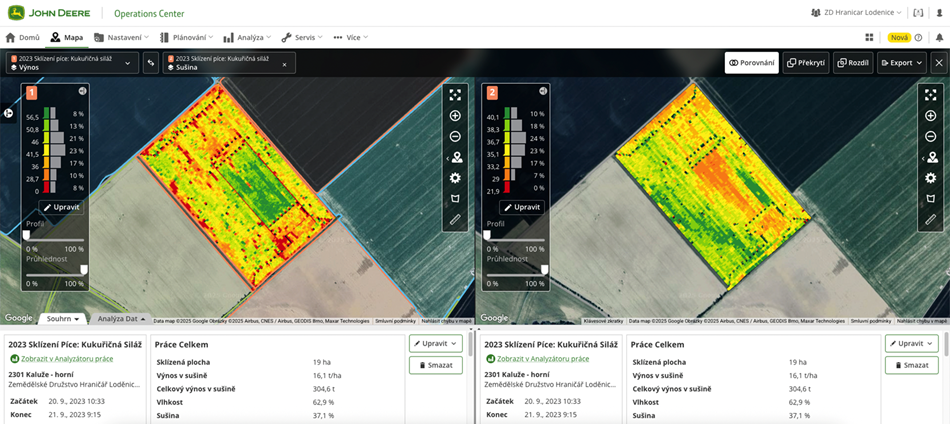Image resolution: width=950 pixels, height=424 pixels.
Task: Zoom in on the right map
Action: pyautogui.click(x=931, y=116)
